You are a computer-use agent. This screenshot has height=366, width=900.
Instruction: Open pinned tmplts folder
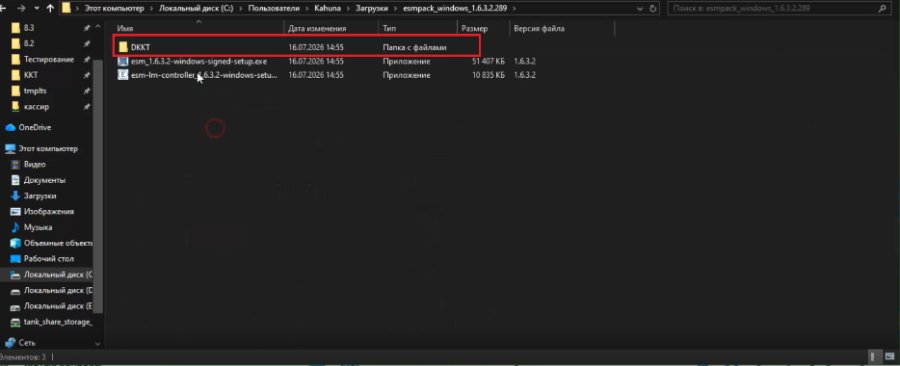pos(35,91)
